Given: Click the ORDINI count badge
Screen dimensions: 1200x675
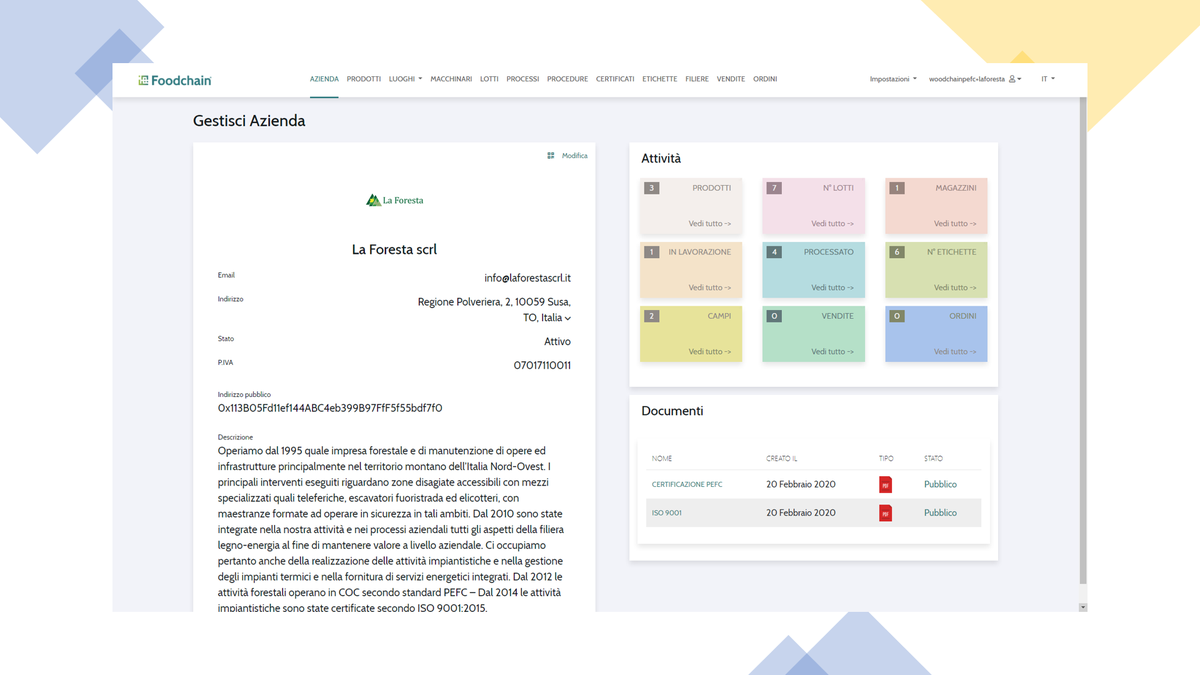Looking at the screenshot, I should [x=897, y=316].
